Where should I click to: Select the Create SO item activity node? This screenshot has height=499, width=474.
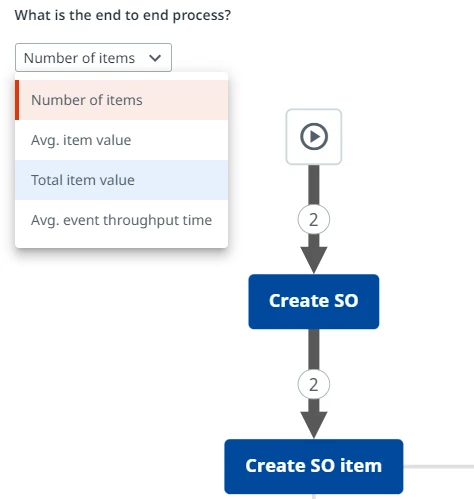[314, 466]
